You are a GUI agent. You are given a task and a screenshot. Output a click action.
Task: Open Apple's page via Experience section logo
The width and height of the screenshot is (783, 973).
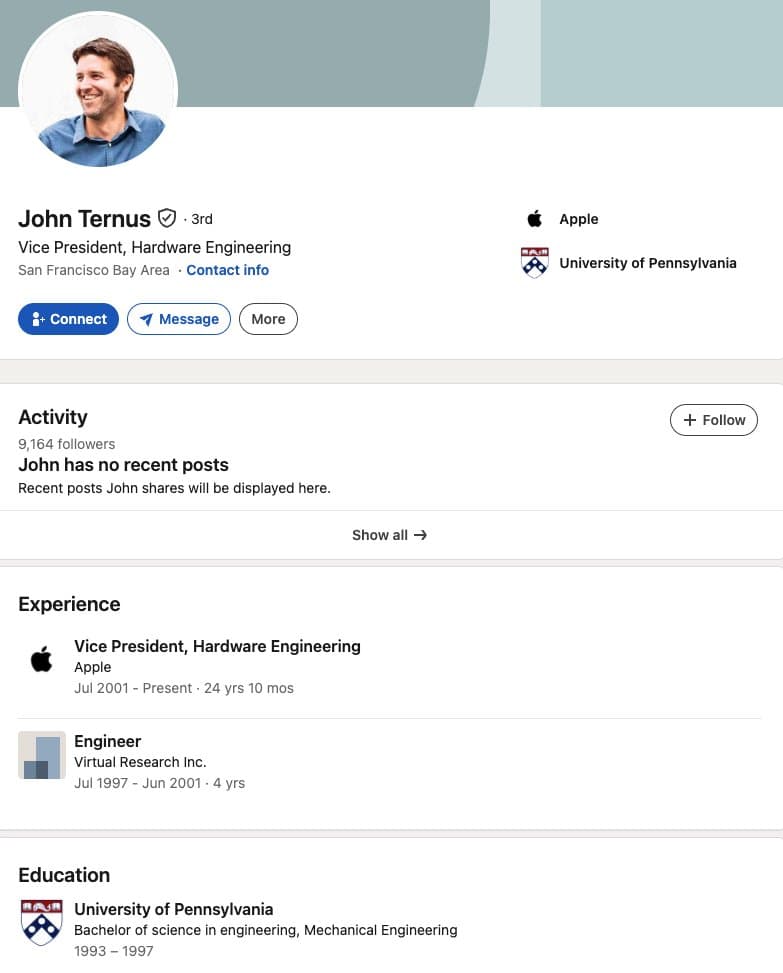pyautogui.click(x=41, y=658)
